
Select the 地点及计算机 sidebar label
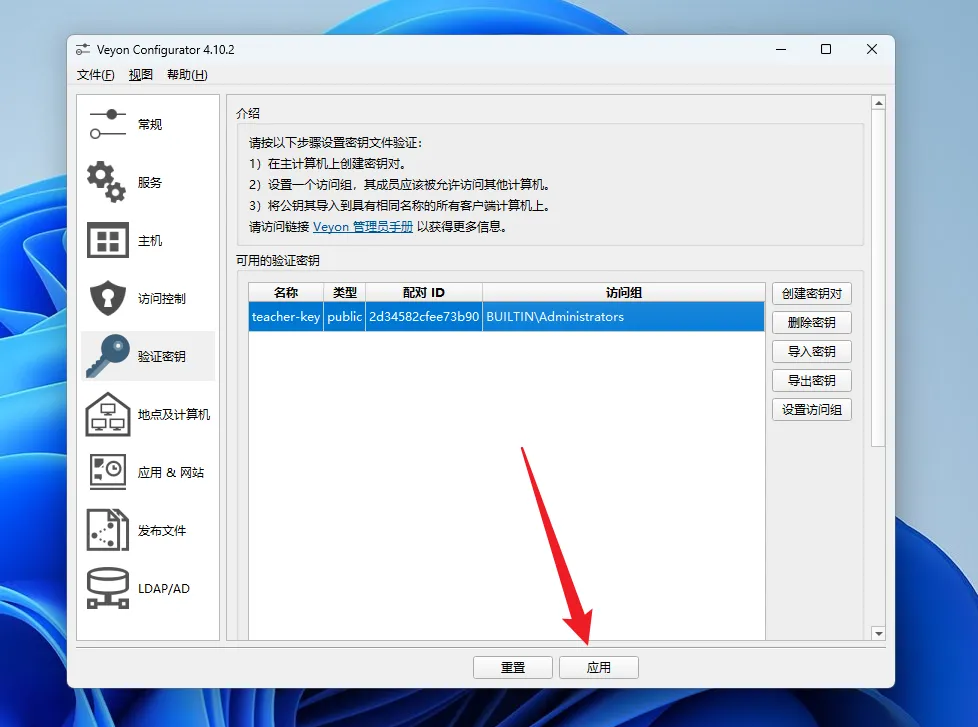pyautogui.click(x=174, y=415)
